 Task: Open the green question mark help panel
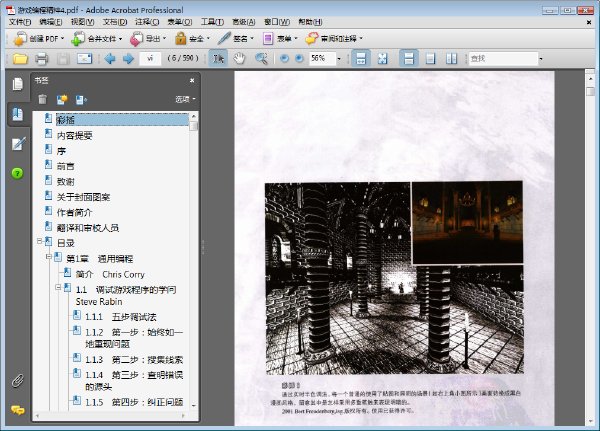(x=18, y=173)
